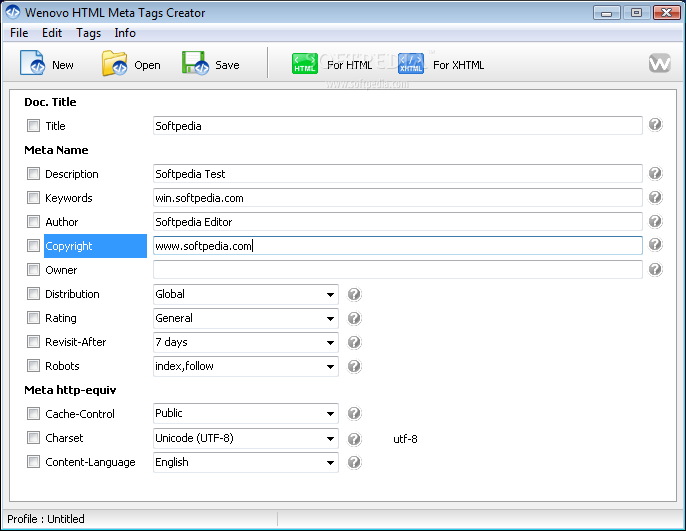Tick the Author checkbox

click(33, 222)
